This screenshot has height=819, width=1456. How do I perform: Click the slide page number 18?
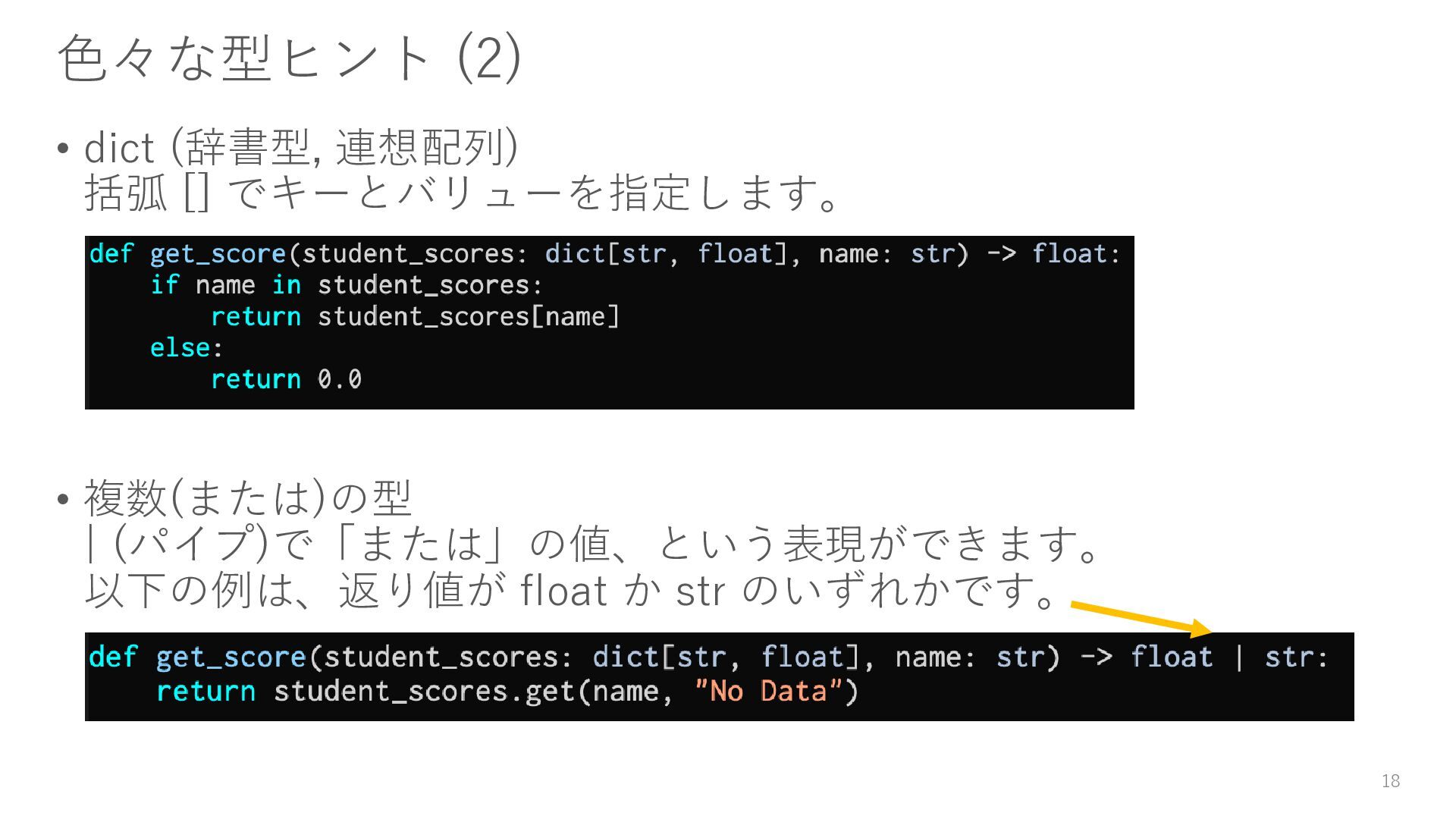[1390, 781]
